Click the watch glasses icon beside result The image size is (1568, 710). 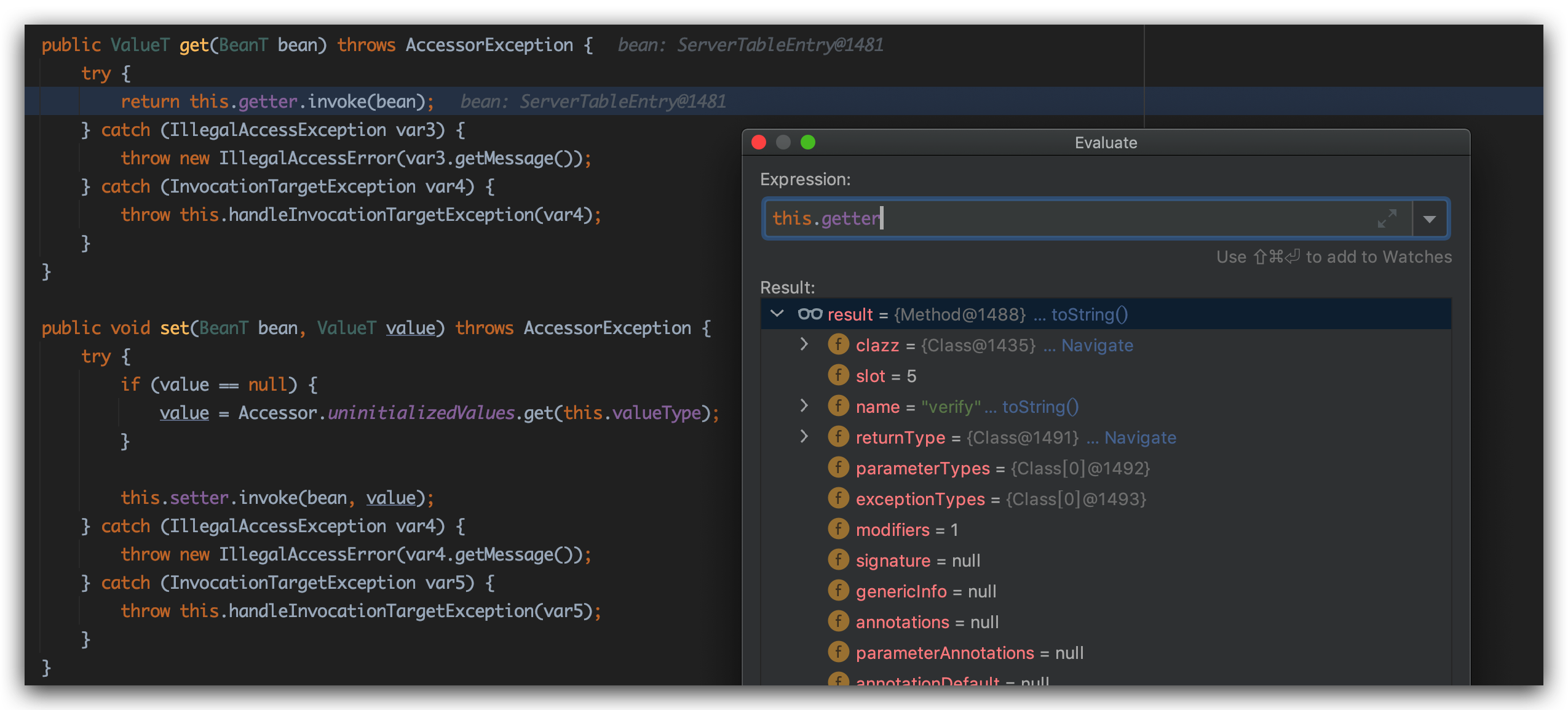[x=809, y=314]
